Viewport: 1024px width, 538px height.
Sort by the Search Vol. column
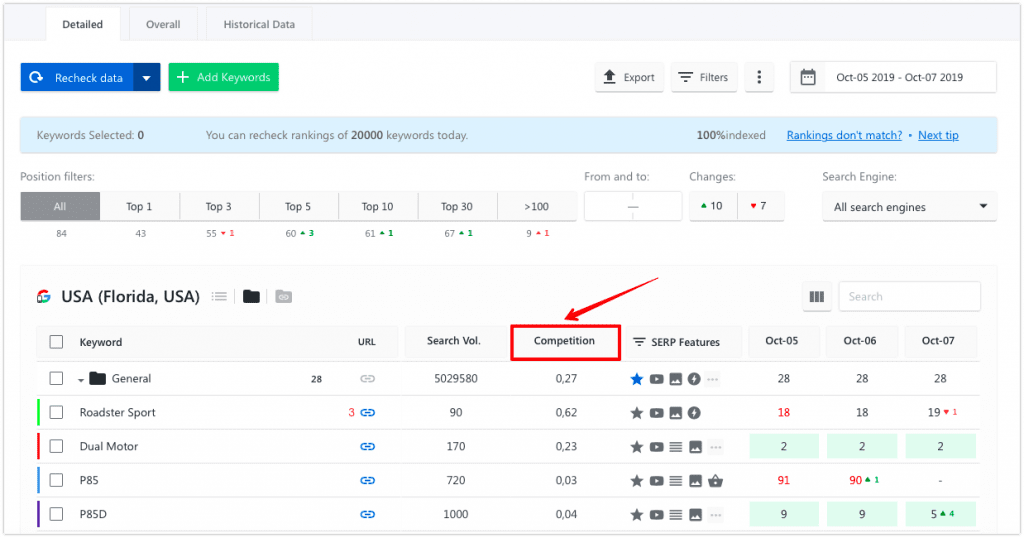click(x=453, y=341)
